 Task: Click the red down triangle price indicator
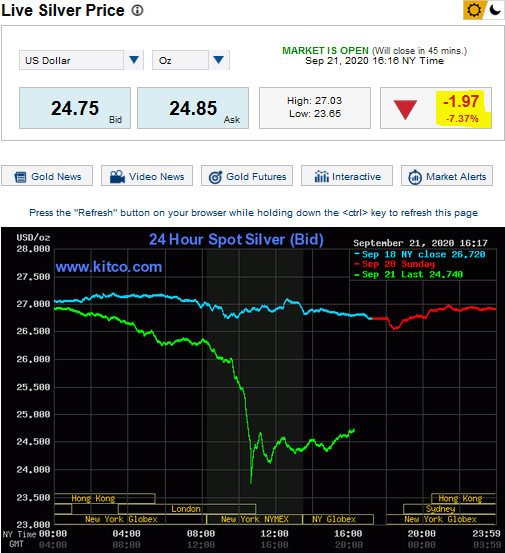click(405, 109)
